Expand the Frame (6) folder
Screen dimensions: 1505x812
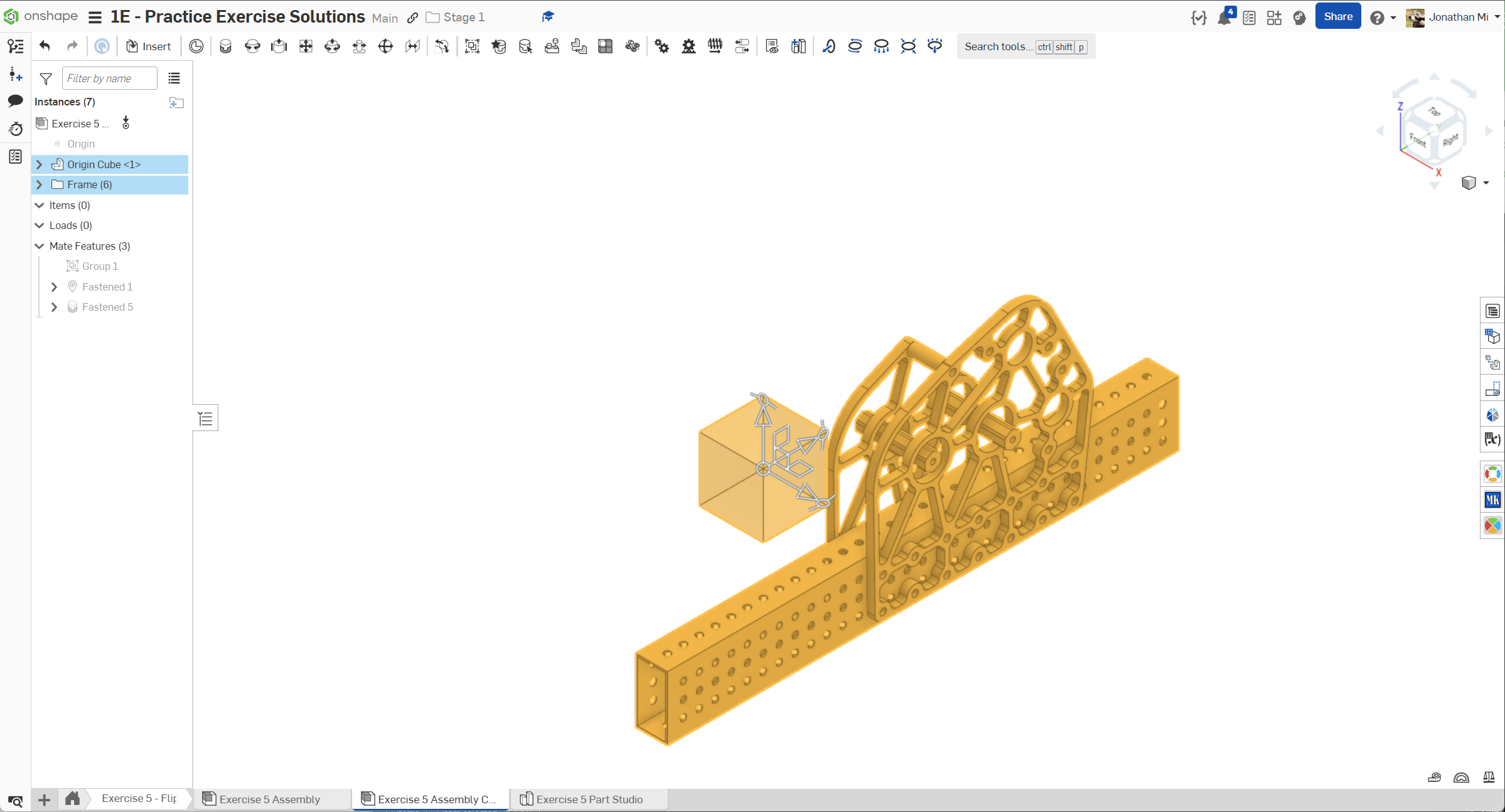pyautogui.click(x=40, y=184)
